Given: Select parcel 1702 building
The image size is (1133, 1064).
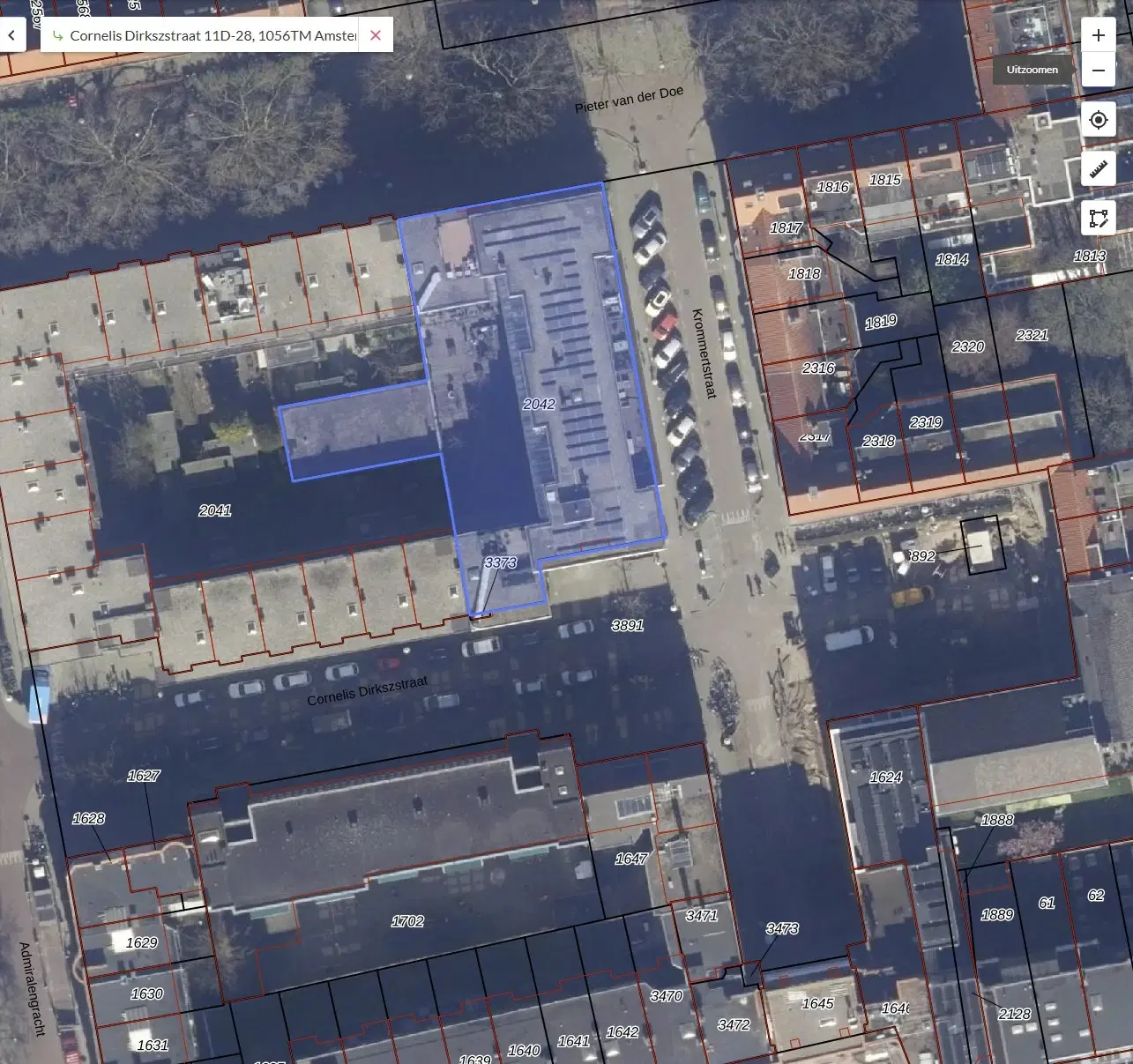Looking at the screenshot, I should 407,921.
